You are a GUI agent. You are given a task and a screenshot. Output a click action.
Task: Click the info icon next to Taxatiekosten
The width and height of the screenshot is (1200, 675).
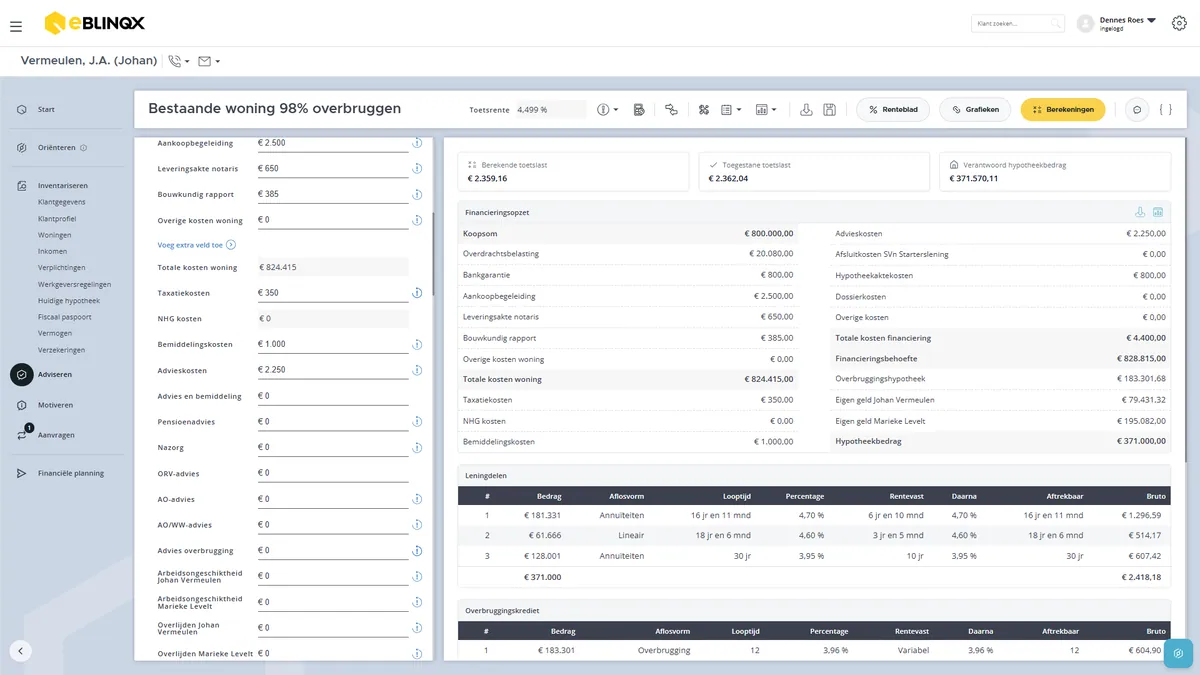tap(417, 293)
